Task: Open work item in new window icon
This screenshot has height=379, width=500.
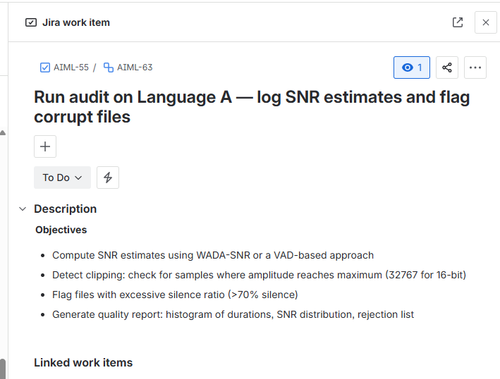Action: [x=458, y=22]
